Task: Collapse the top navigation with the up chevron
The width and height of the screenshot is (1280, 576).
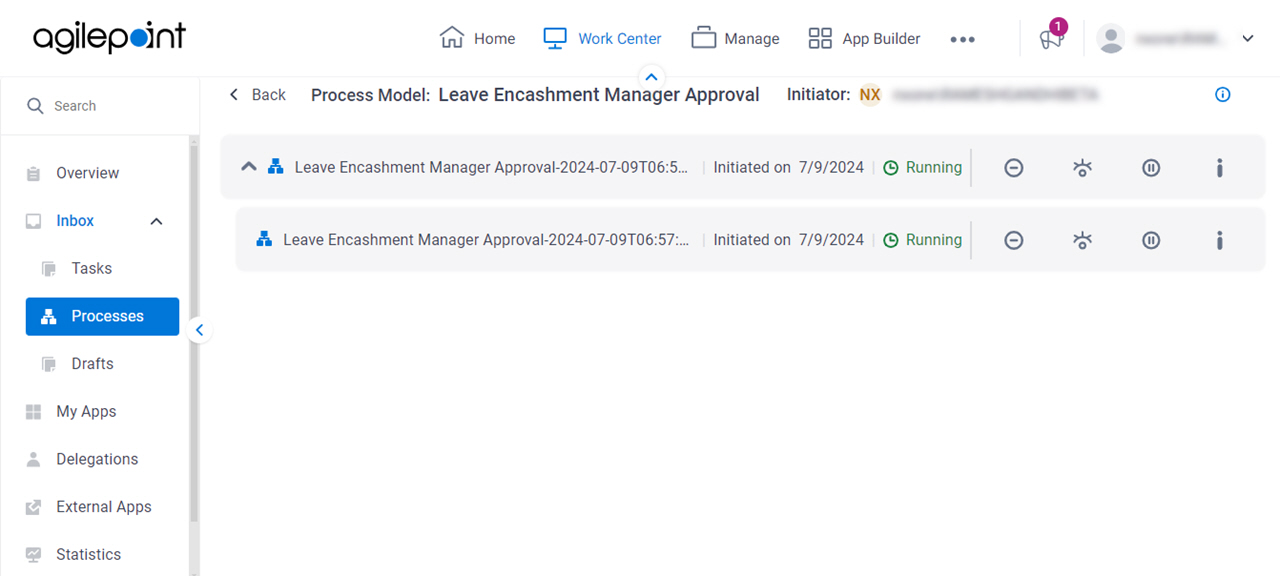Action: pos(651,77)
